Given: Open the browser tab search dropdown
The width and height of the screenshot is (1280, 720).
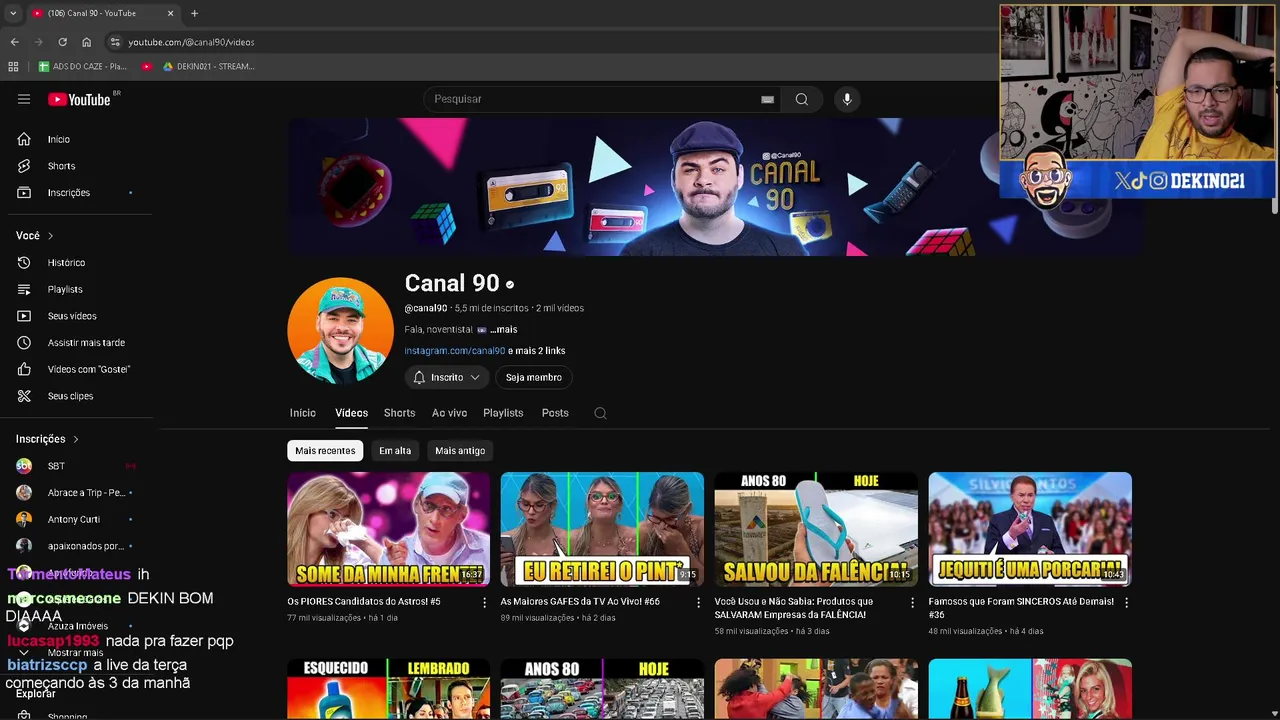Looking at the screenshot, I should pos(13,13).
